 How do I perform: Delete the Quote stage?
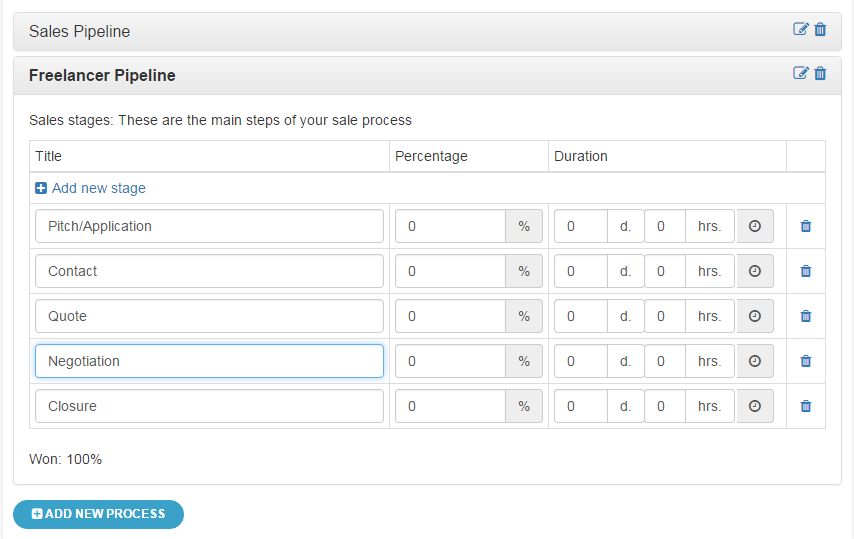click(x=806, y=316)
